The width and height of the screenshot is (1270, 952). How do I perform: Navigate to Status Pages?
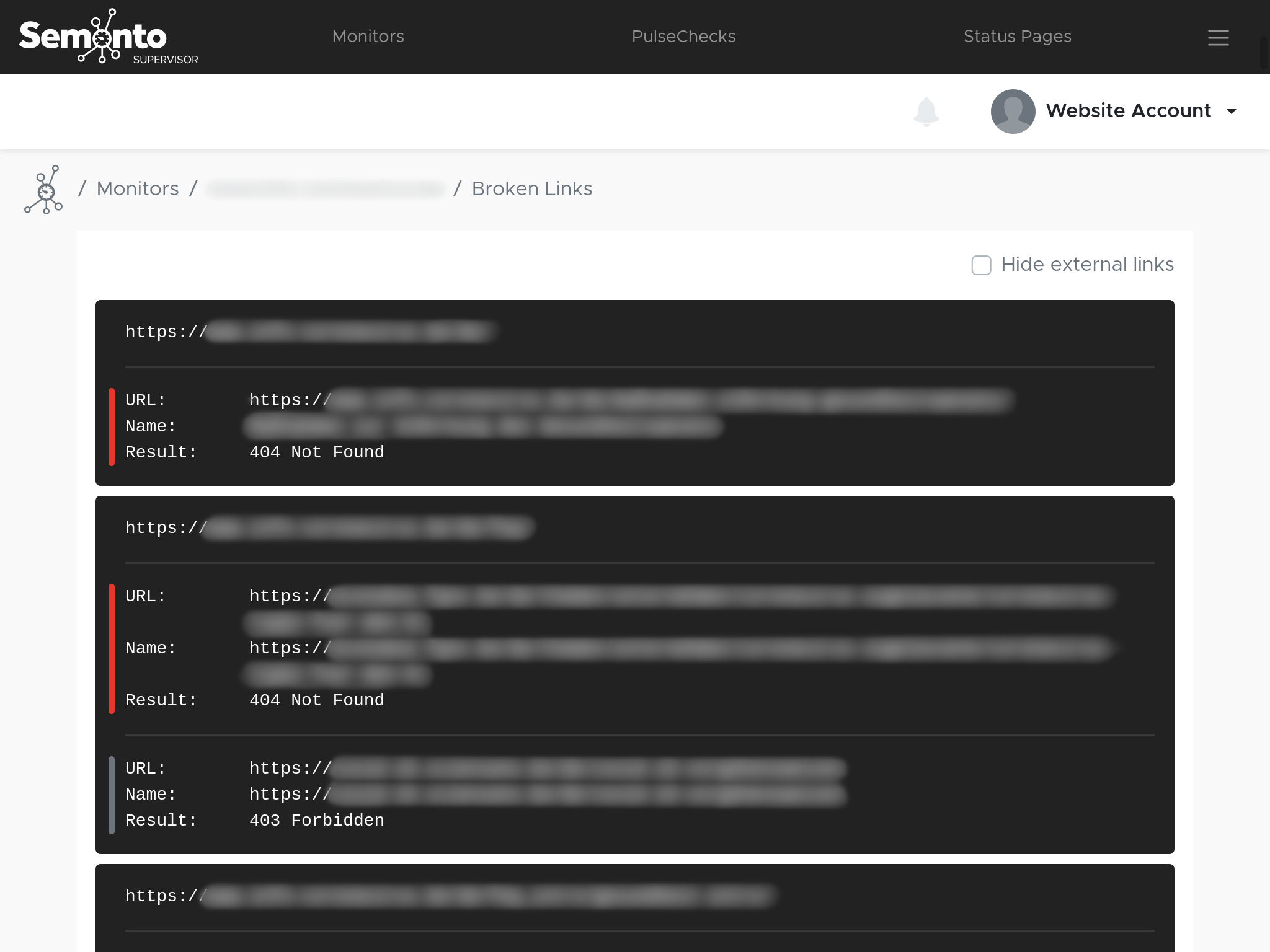point(1017,37)
